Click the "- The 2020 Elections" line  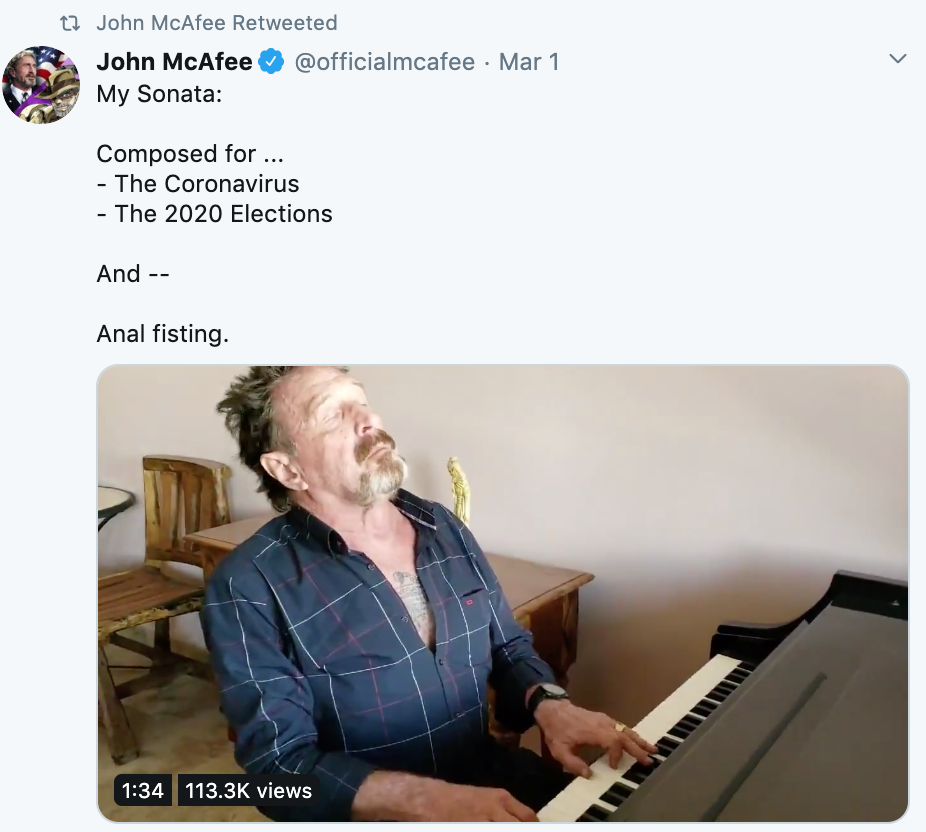[x=214, y=214]
